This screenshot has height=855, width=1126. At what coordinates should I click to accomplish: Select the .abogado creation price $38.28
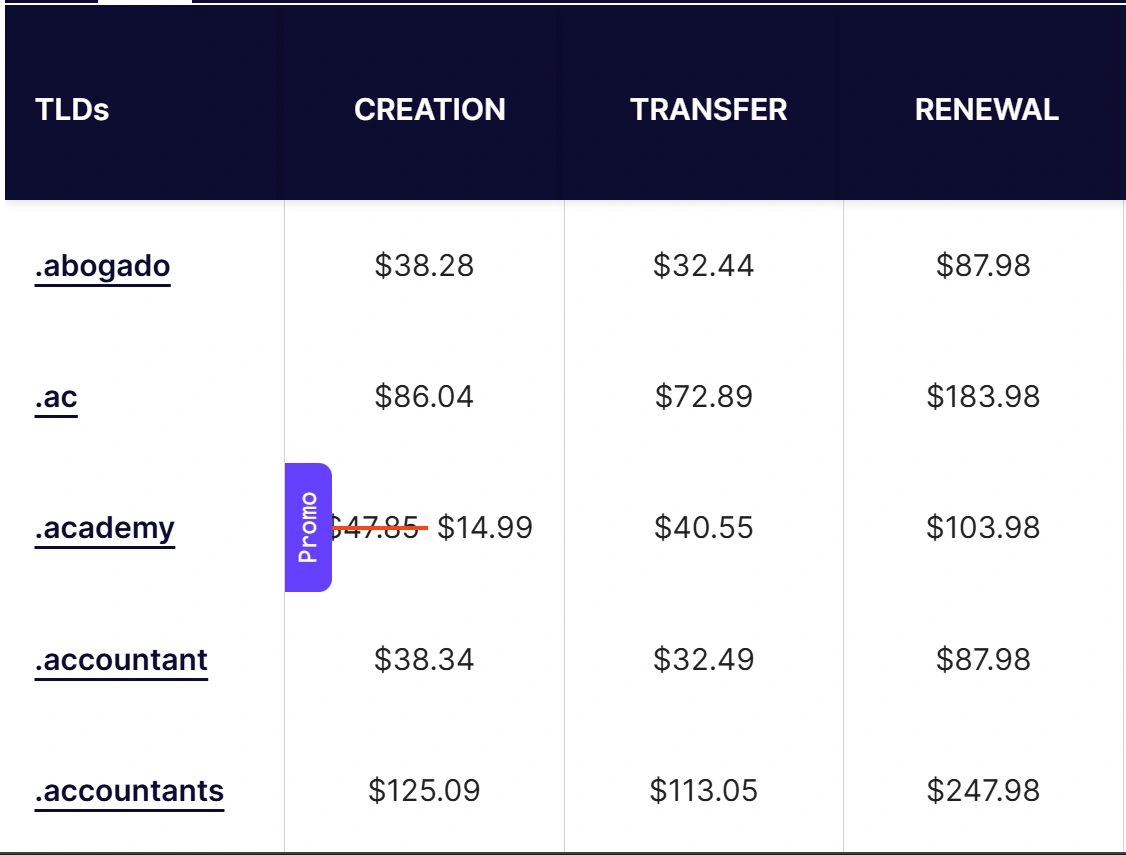(x=424, y=266)
